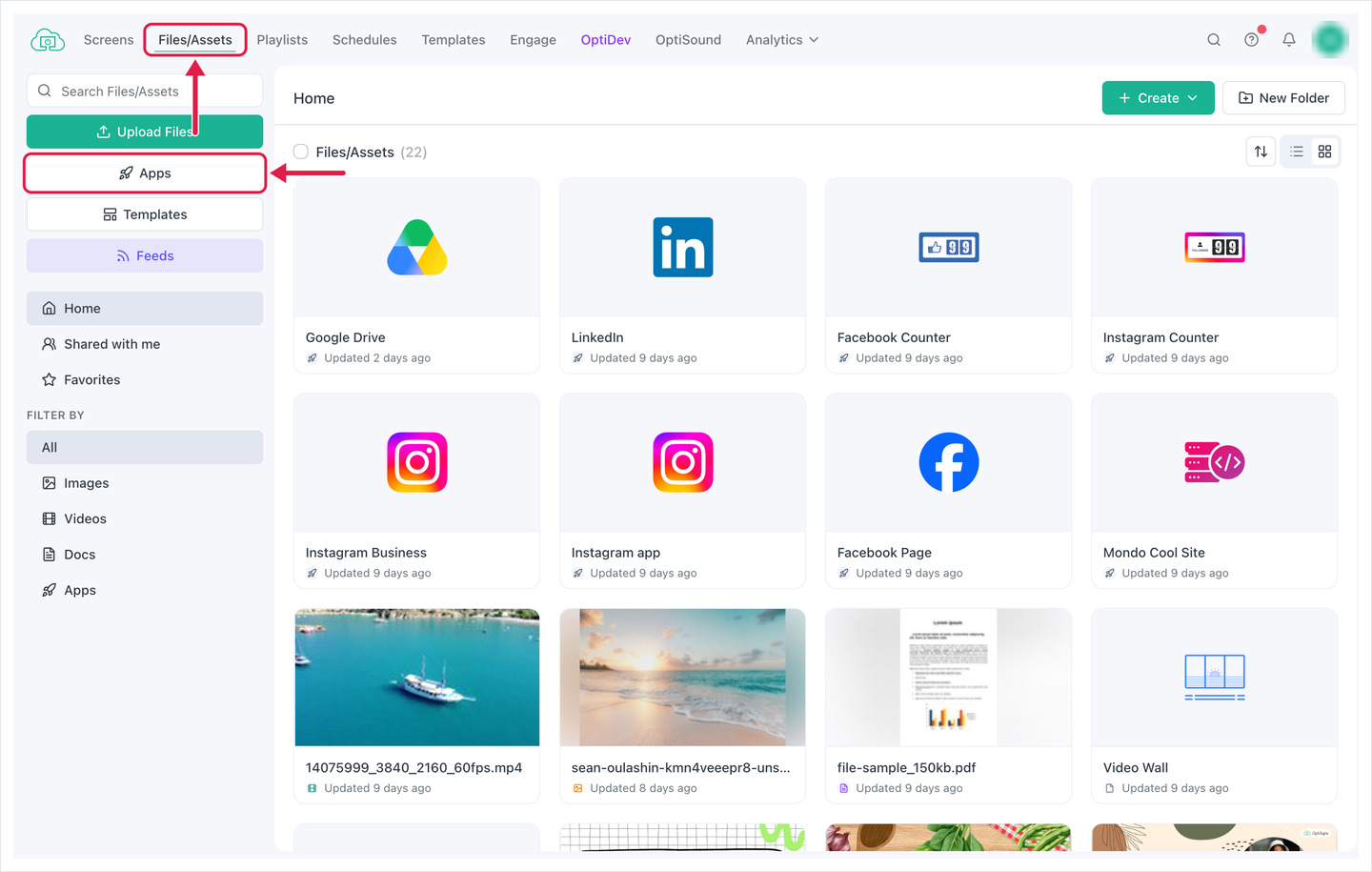Switch to grid view icon
The image size is (1372, 872).
coord(1324,152)
